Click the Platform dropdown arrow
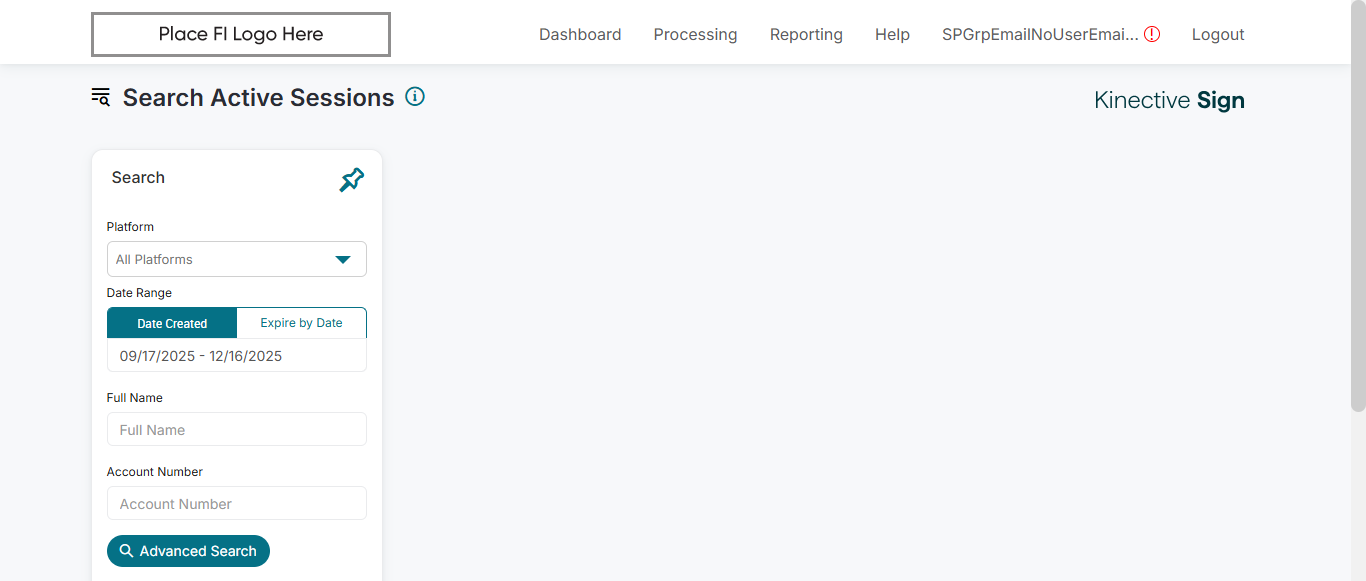The height and width of the screenshot is (581, 1366). 343,259
